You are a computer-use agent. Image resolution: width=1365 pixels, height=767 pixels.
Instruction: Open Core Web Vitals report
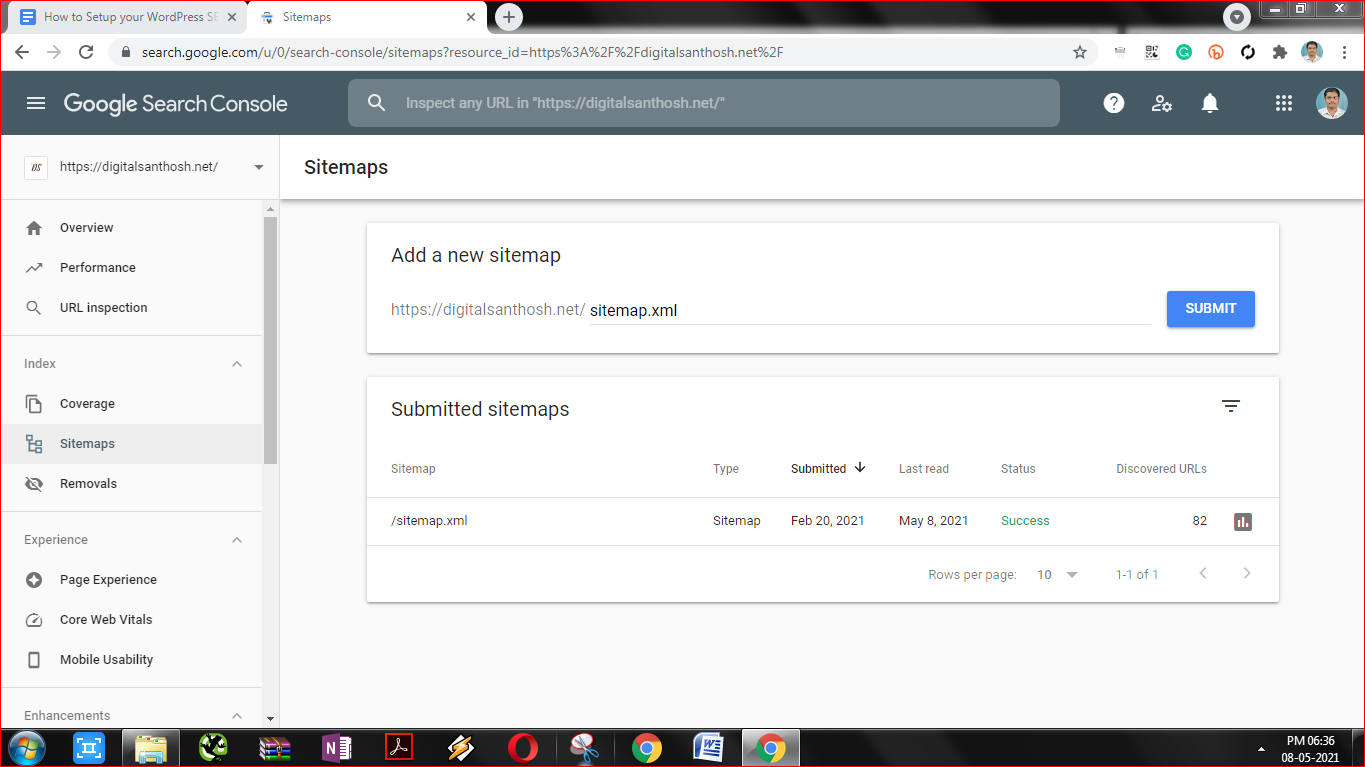(x=131, y=620)
